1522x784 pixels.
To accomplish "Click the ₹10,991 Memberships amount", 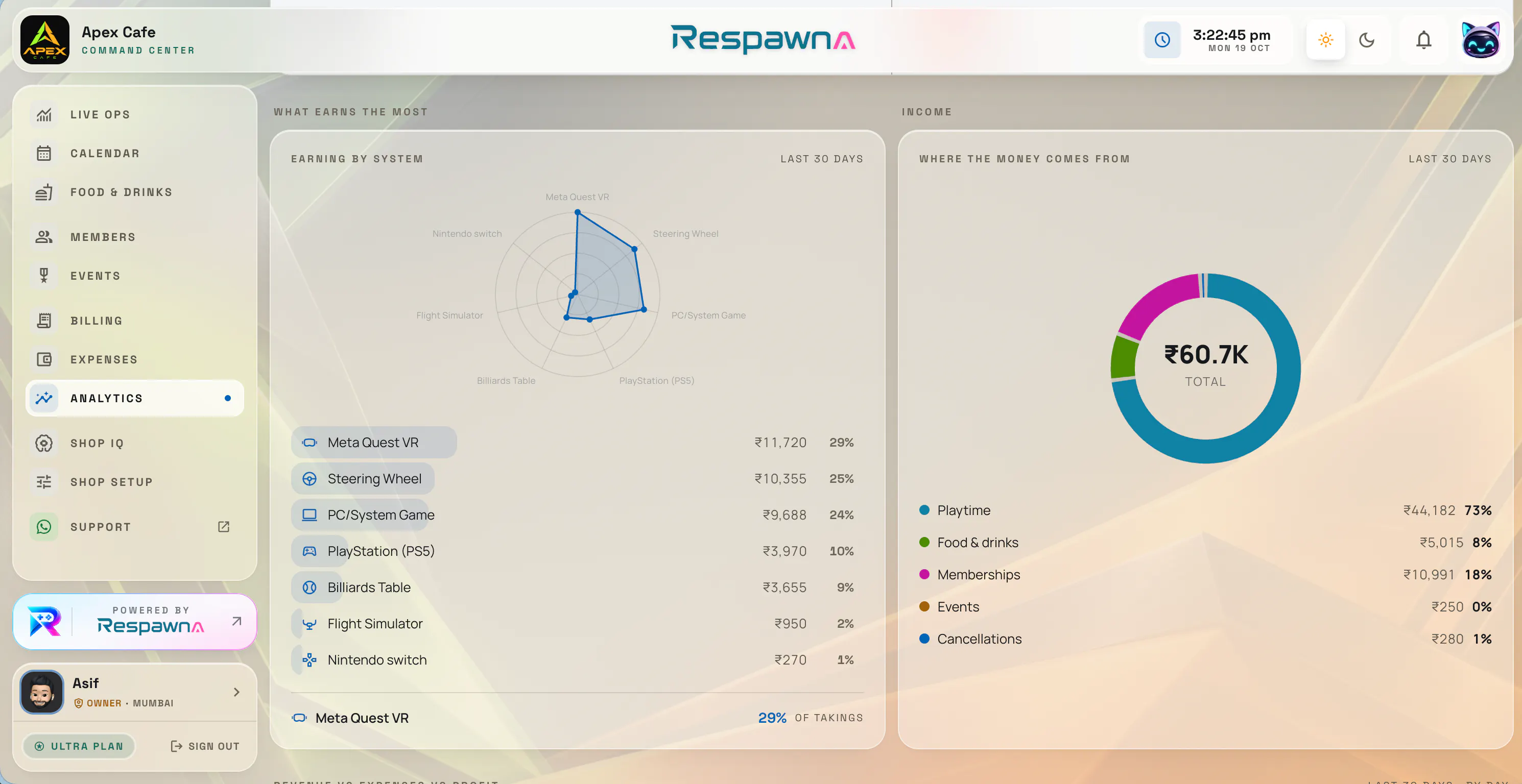I will (x=1429, y=574).
